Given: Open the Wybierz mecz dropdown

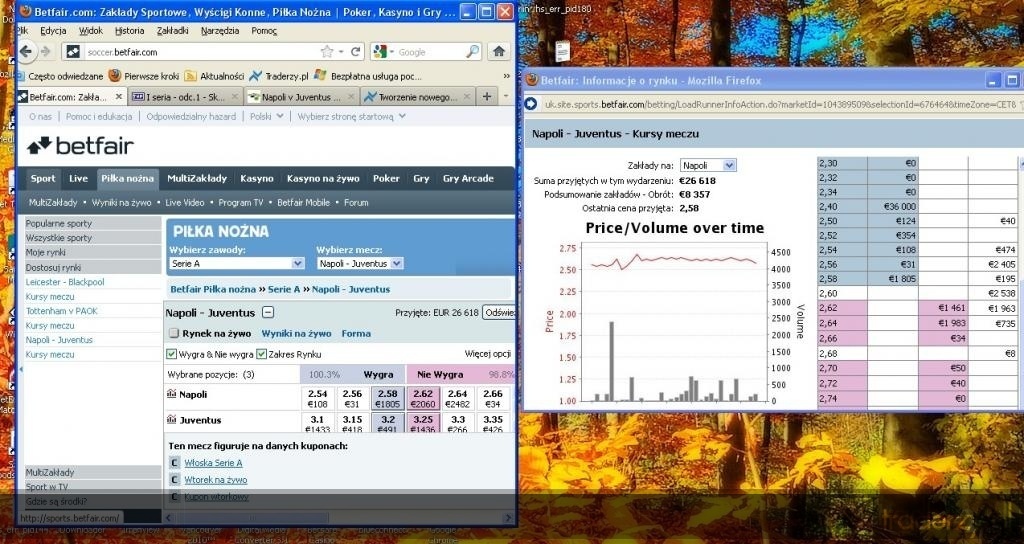Looking at the screenshot, I should [360, 263].
